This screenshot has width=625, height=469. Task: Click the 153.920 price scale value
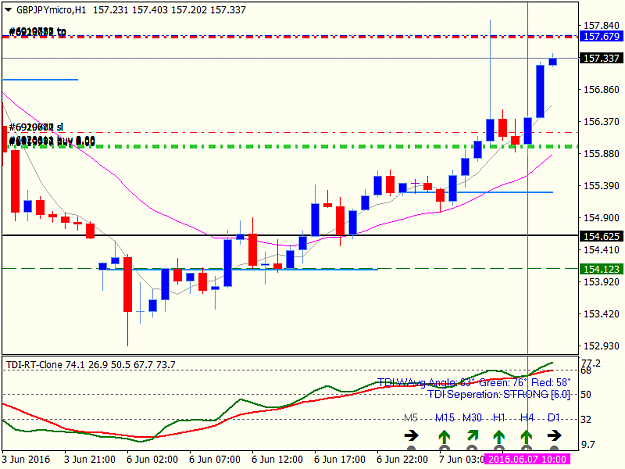pos(601,282)
